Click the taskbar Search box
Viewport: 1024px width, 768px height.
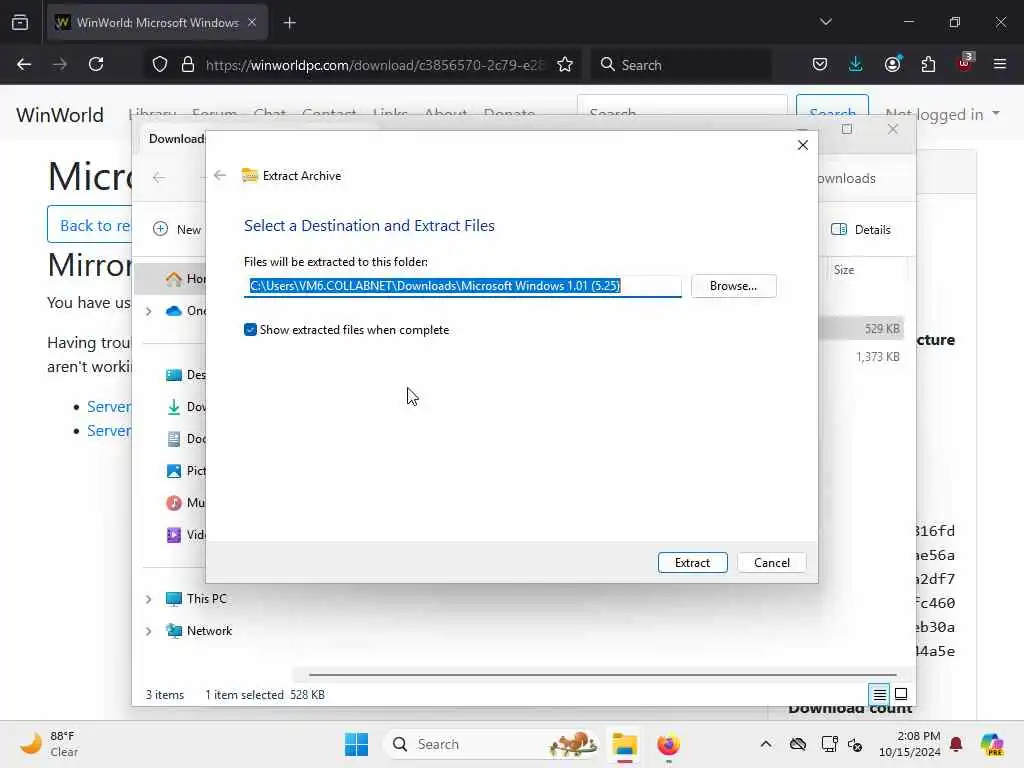[x=491, y=744]
